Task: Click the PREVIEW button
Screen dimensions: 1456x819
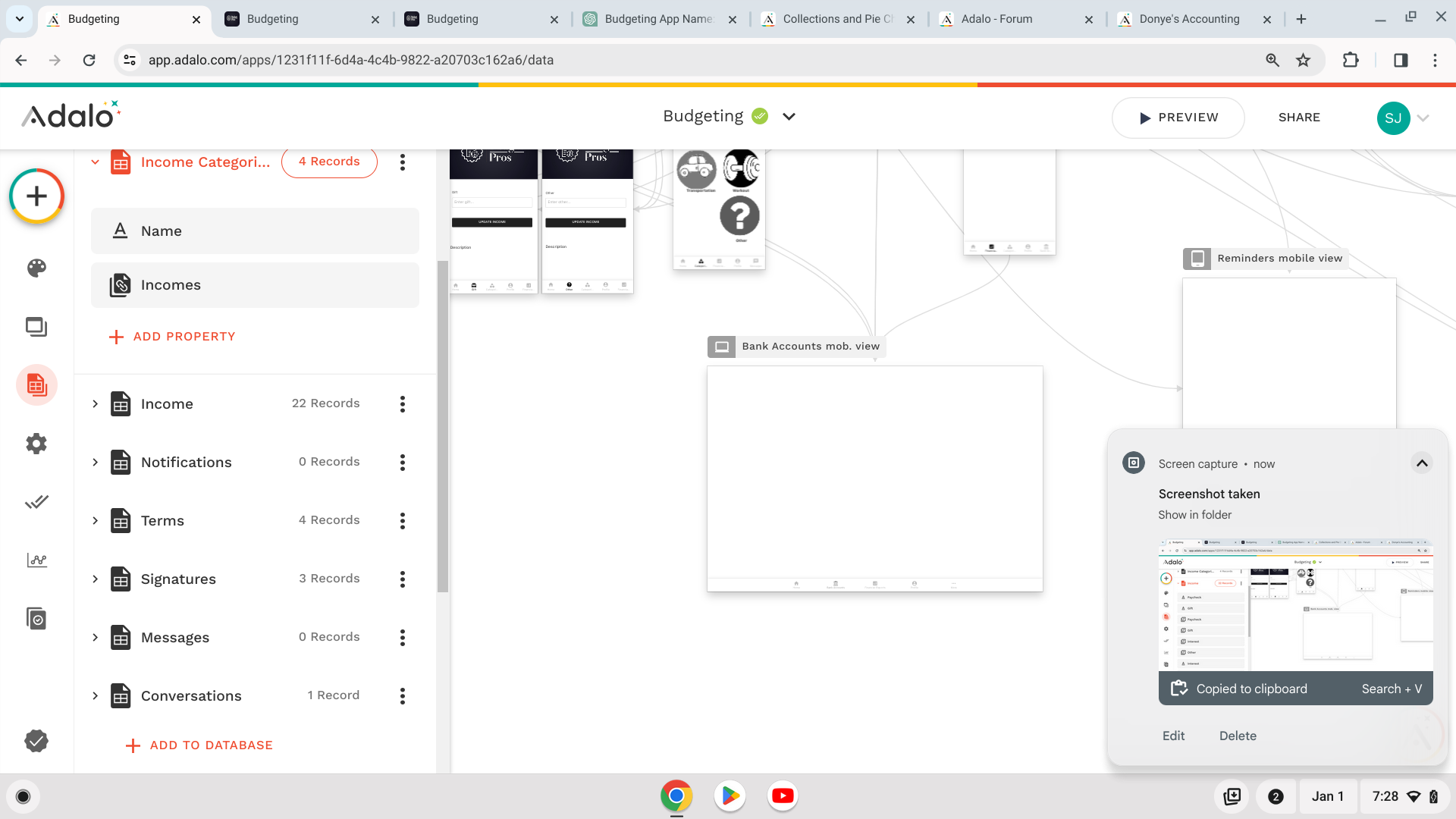Action: tap(1178, 118)
